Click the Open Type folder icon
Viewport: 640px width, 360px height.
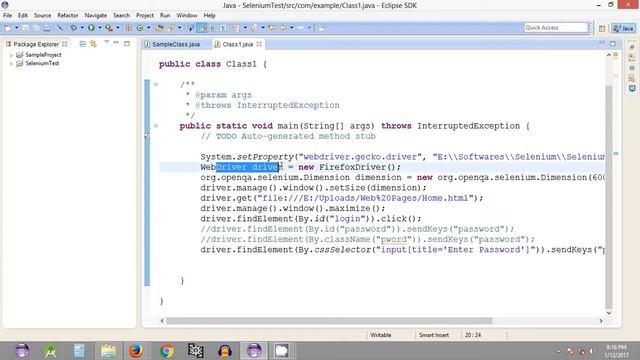pyautogui.click(x=159, y=28)
